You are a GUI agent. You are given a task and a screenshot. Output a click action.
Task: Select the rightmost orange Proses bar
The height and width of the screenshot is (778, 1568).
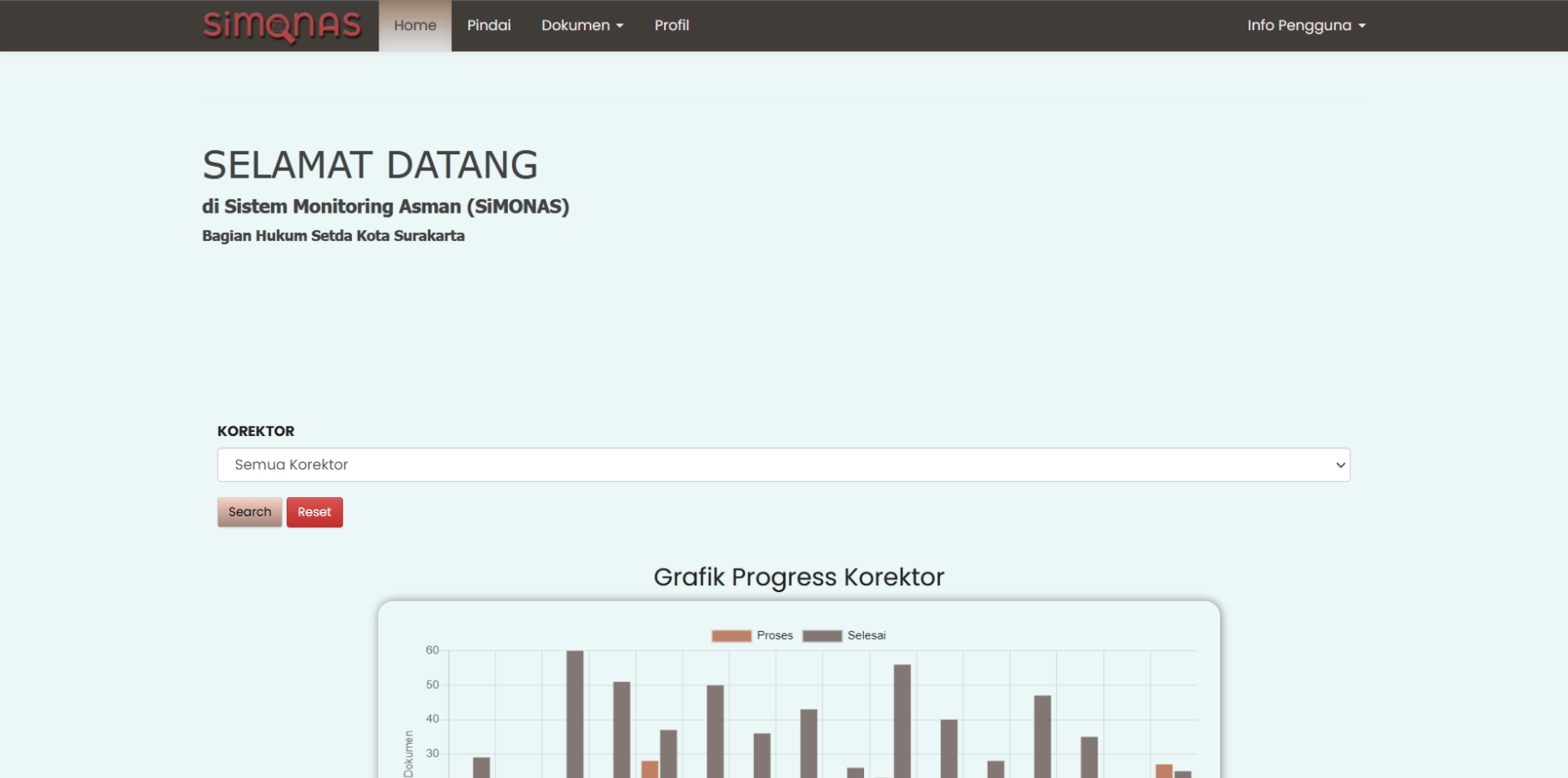click(1163, 770)
